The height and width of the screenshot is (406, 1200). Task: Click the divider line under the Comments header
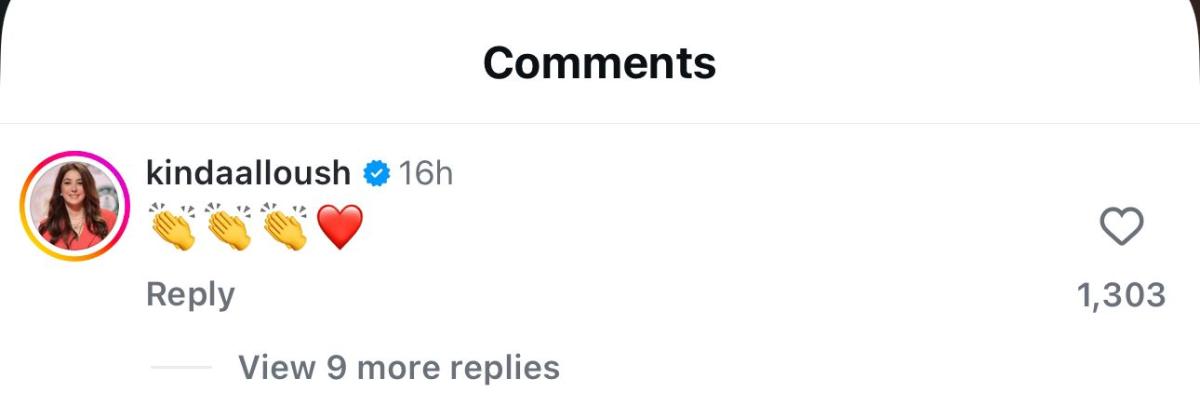click(x=600, y=124)
